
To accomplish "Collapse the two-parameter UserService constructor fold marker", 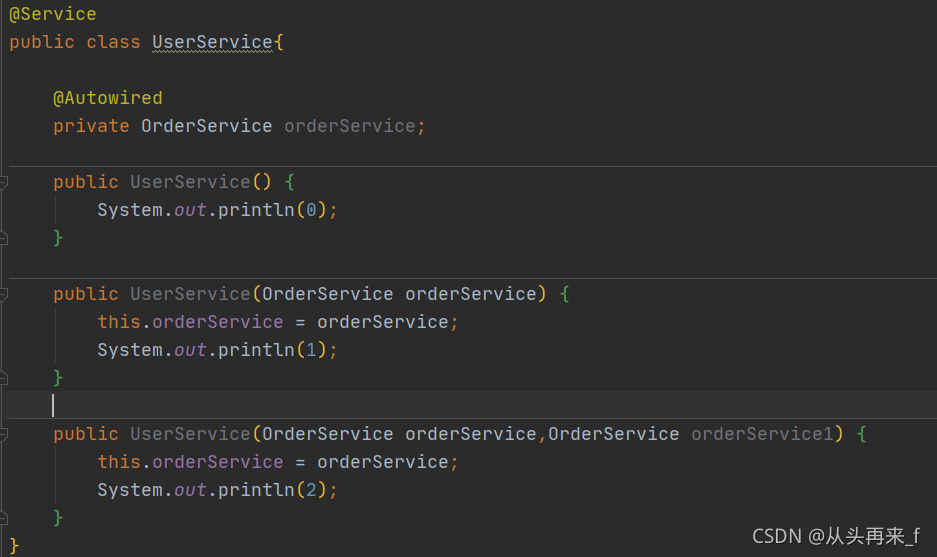I will (x=4, y=434).
